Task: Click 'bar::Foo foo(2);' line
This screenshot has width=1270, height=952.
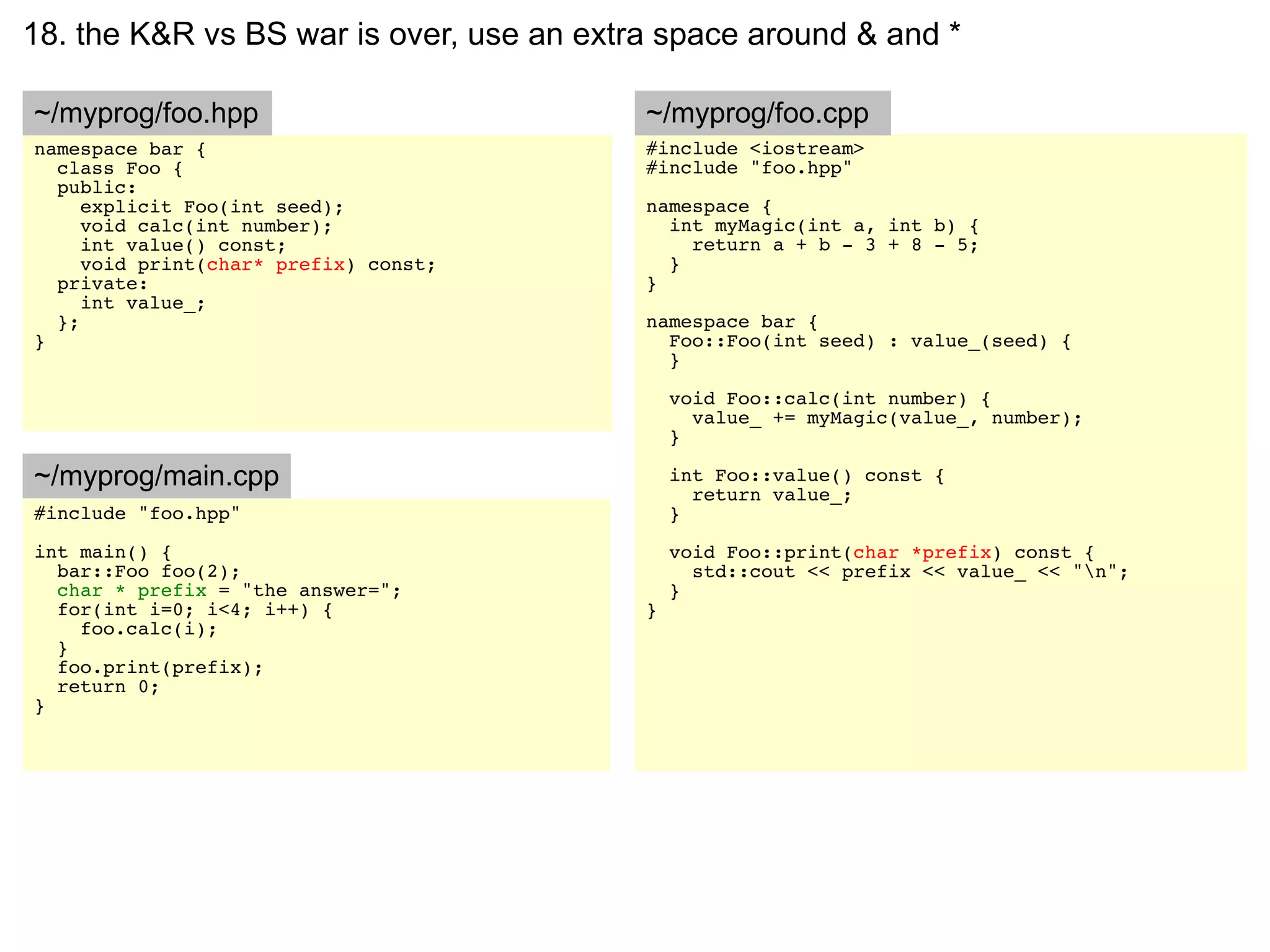Action: point(148,572)
